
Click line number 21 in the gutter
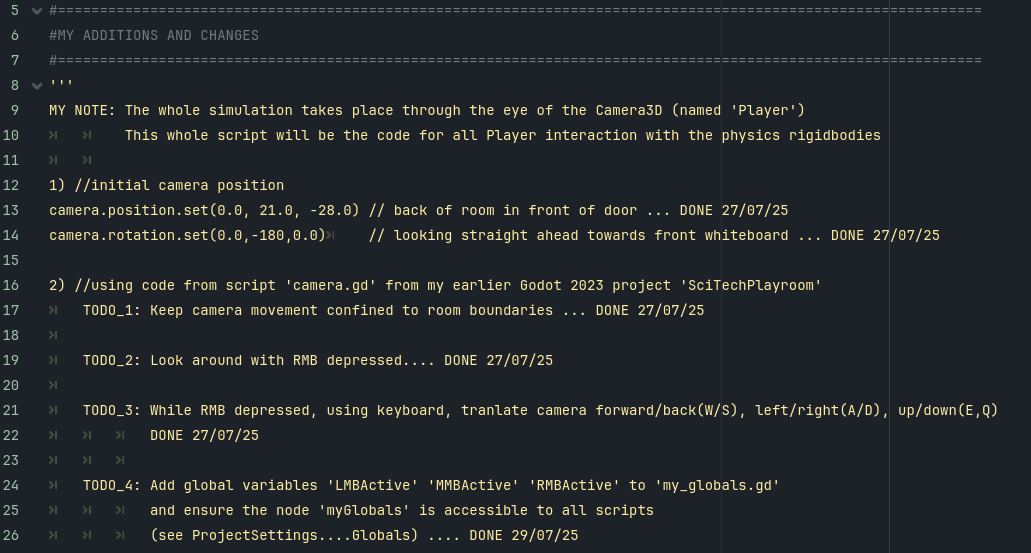[11, 410]
